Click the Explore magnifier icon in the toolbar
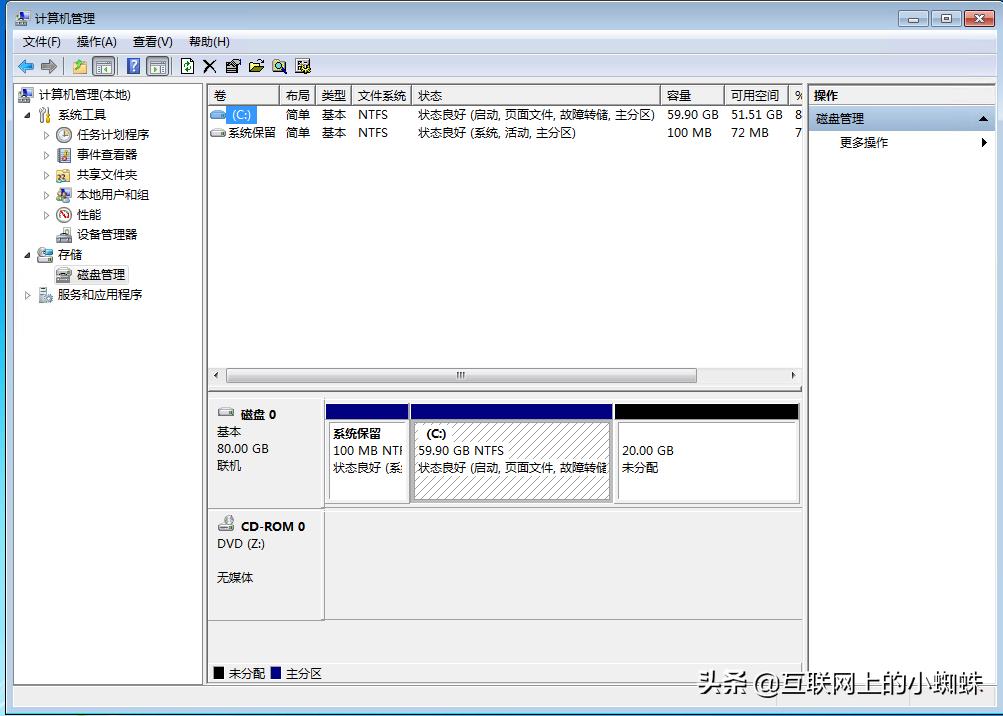Viewport: 1003px width, 716px height. [279, 66]
